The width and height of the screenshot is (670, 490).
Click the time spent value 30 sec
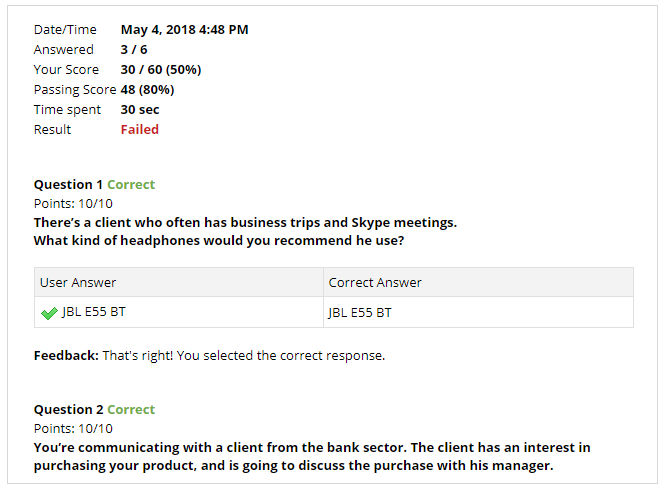[x=140, y=110]
